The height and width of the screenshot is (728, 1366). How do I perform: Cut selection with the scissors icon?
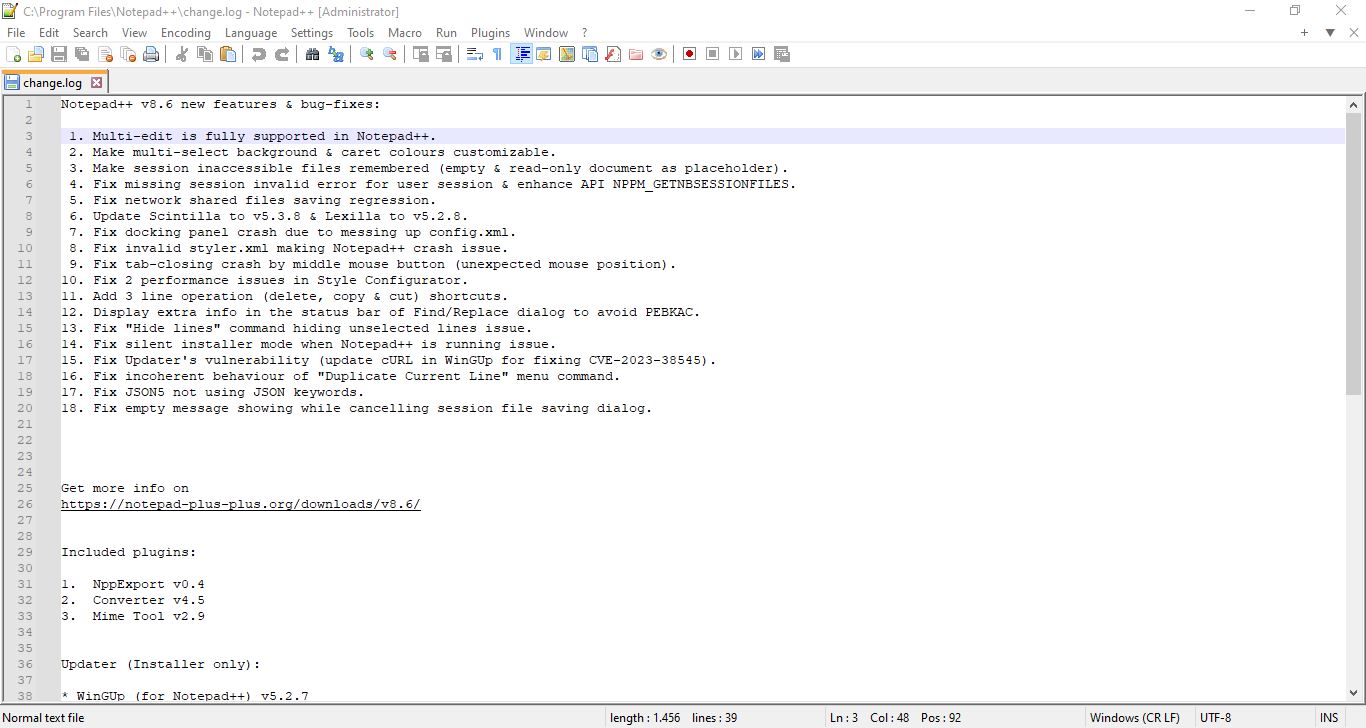pyautogui.click(x=182, y=54)
